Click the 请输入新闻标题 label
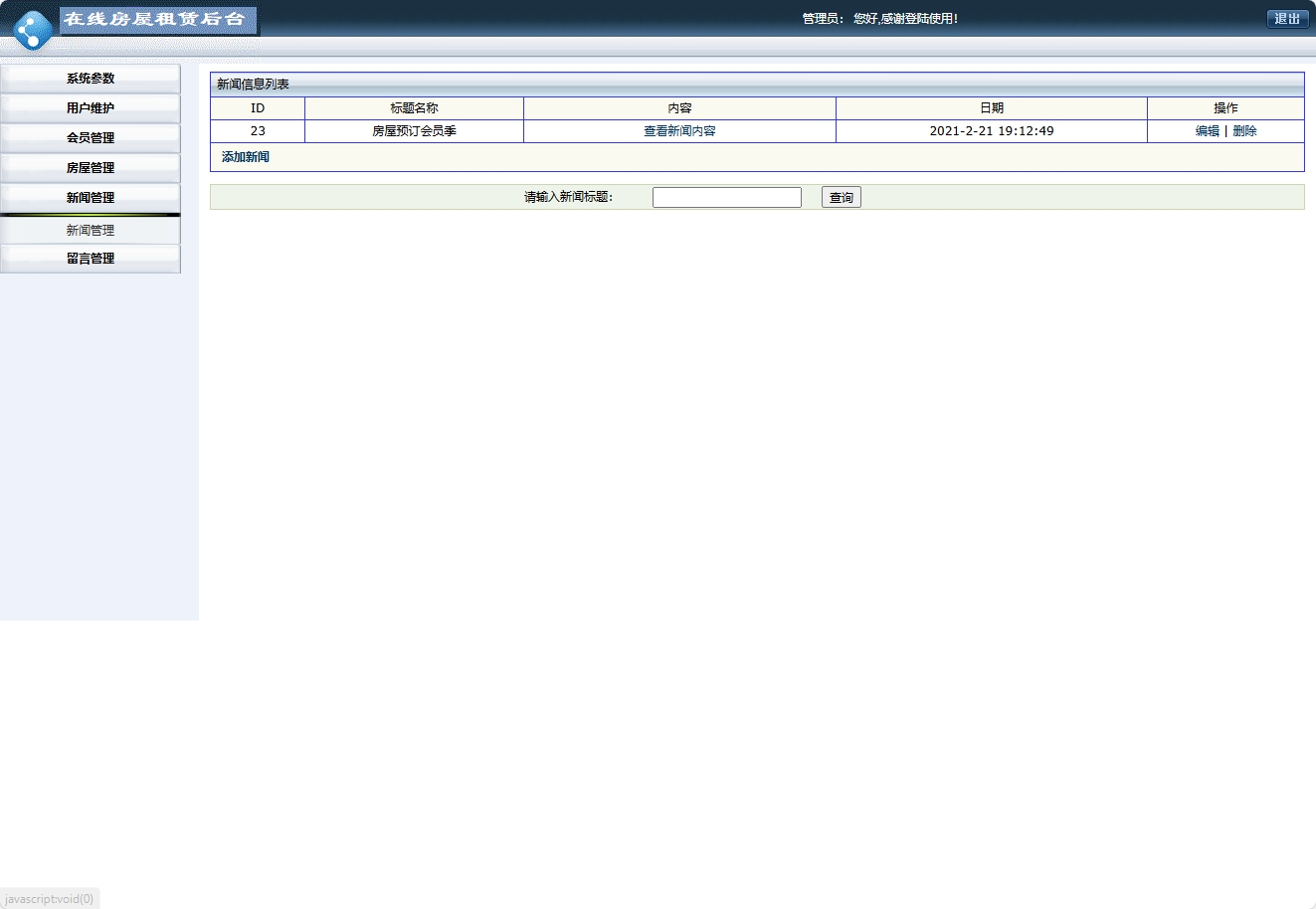The height and width of the screenshot is (909, 1316). tap(569, 197)
